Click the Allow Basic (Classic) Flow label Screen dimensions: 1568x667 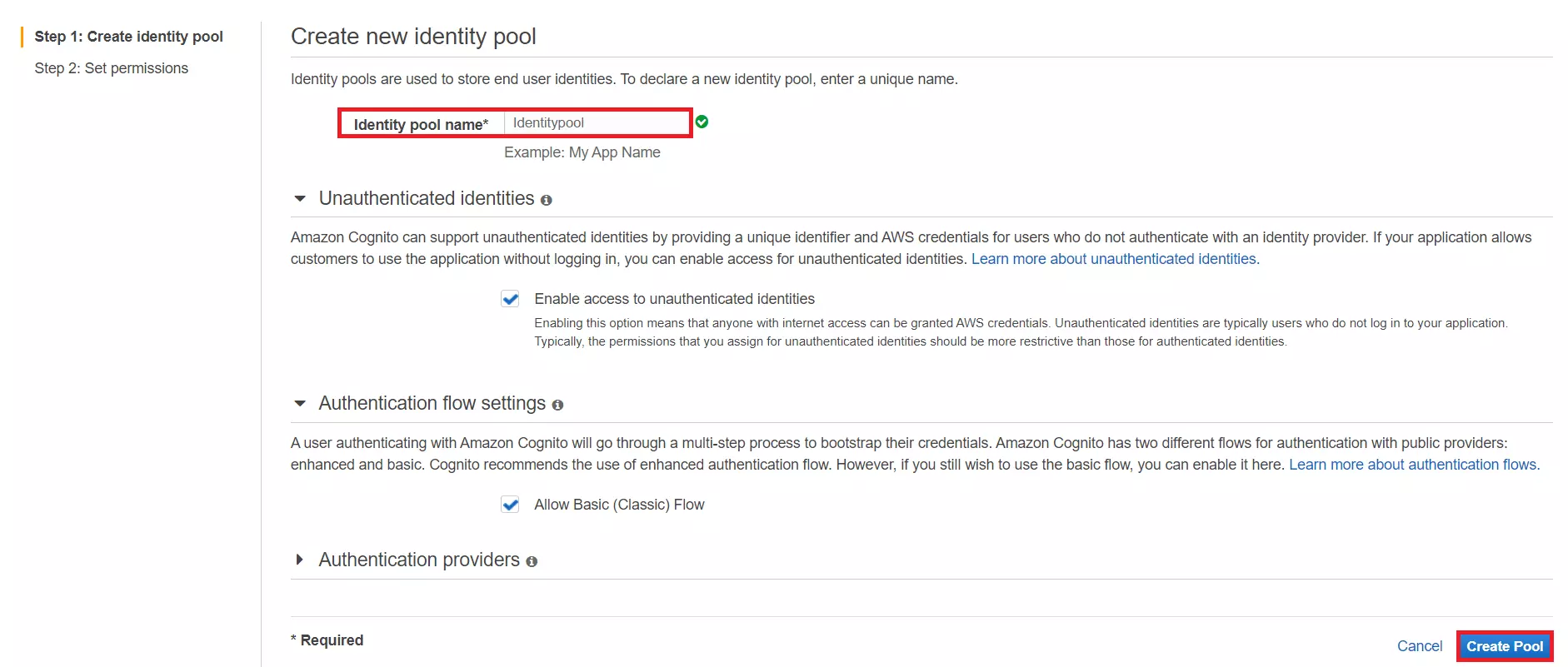[x=619, y=505]
